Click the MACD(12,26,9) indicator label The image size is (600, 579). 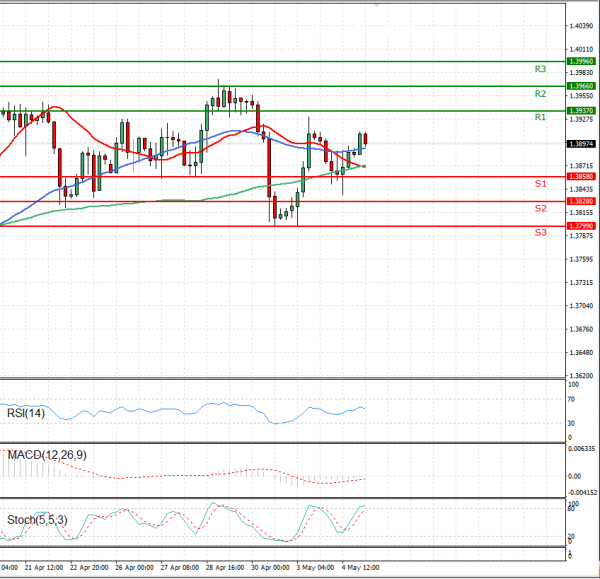(46, 455)
